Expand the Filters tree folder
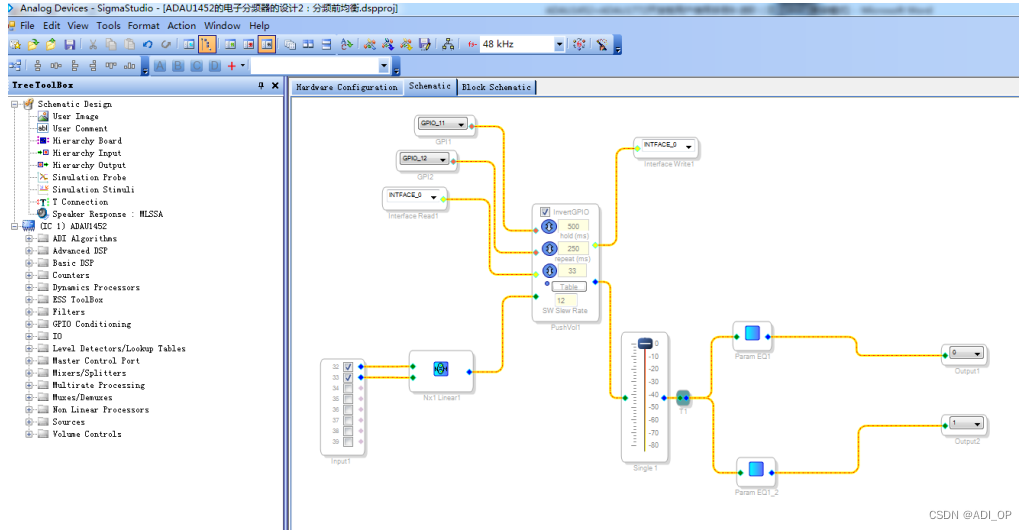This screenshot has height=530, width=1027. [x=29, y=312]
